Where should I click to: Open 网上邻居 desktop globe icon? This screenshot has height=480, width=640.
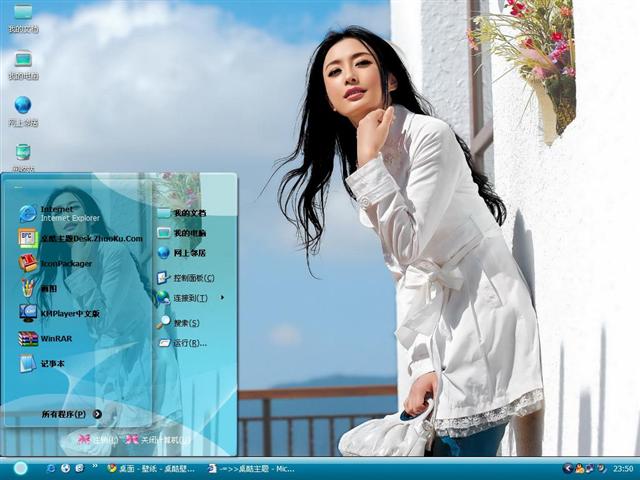point(23,112)
